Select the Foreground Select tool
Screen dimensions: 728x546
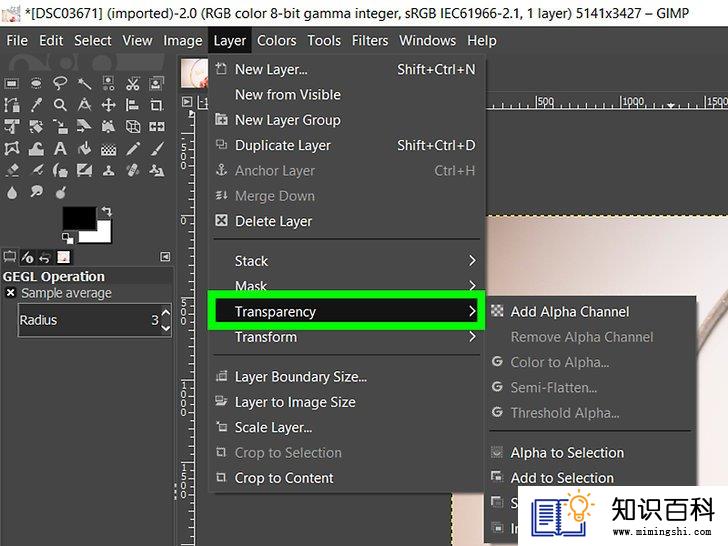(156, 84)
